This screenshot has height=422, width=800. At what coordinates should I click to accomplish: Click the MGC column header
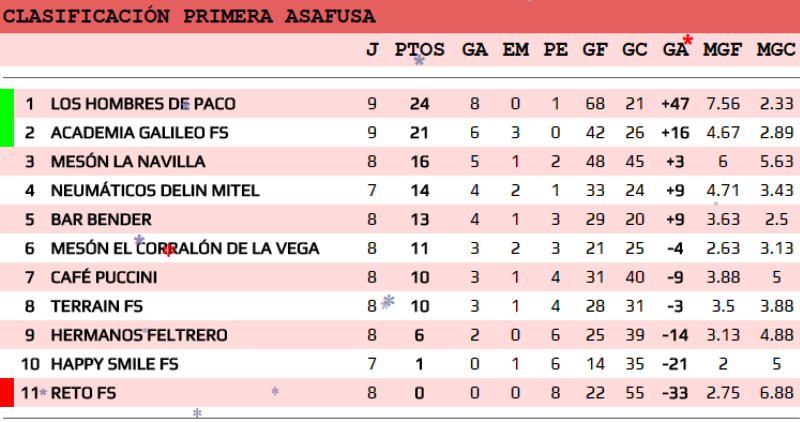tap(775, 49)
